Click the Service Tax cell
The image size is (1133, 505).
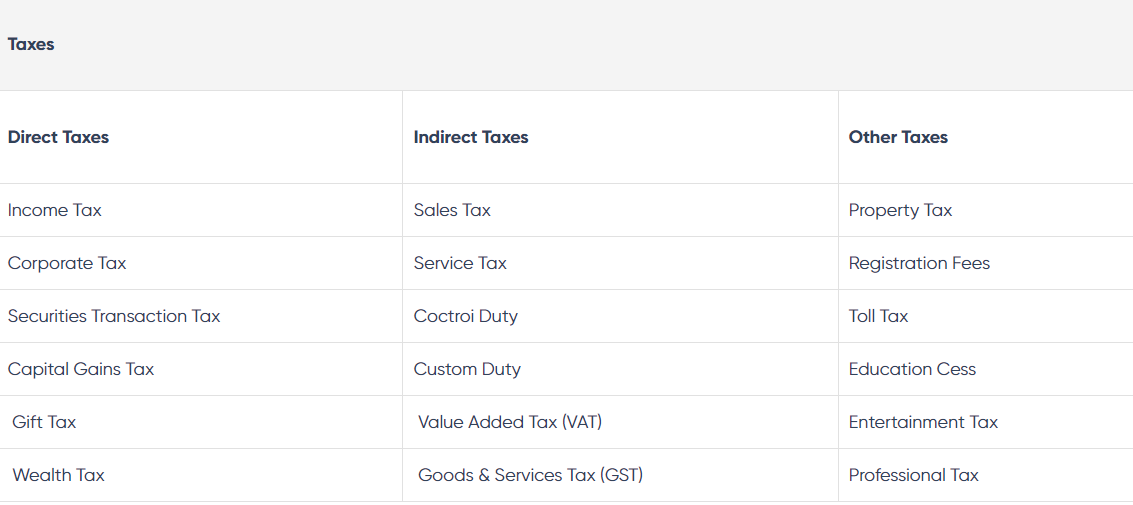pyautogui.click(x=460, y=263)
